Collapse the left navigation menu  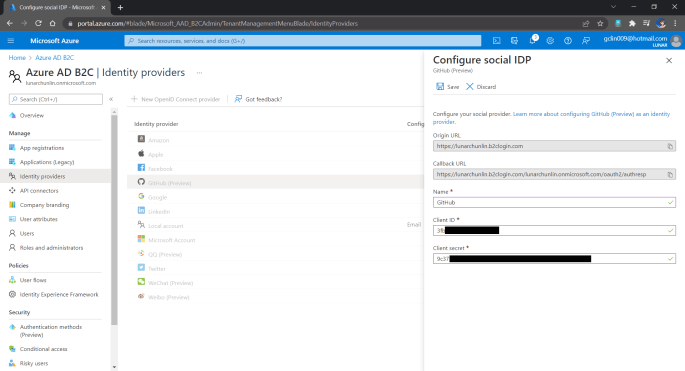click(111, 99)
